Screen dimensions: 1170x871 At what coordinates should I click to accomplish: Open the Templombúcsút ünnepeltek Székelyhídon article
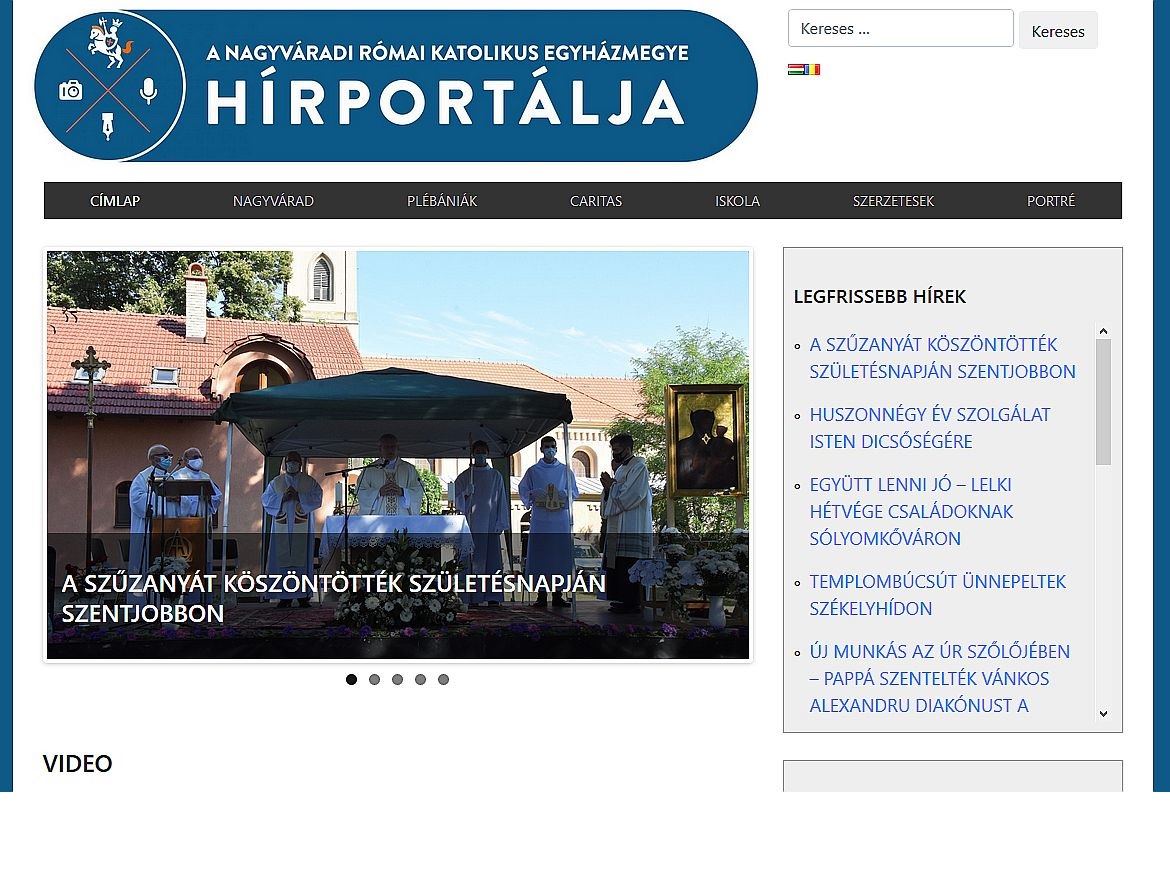937,595
